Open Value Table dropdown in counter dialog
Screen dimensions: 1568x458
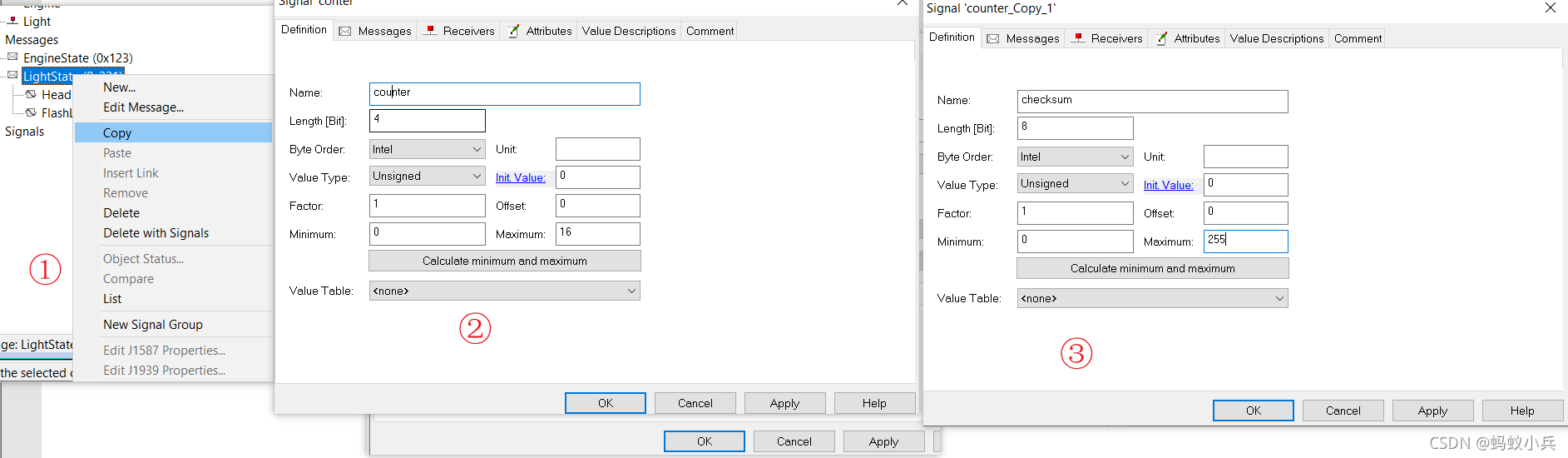point(505,291)
